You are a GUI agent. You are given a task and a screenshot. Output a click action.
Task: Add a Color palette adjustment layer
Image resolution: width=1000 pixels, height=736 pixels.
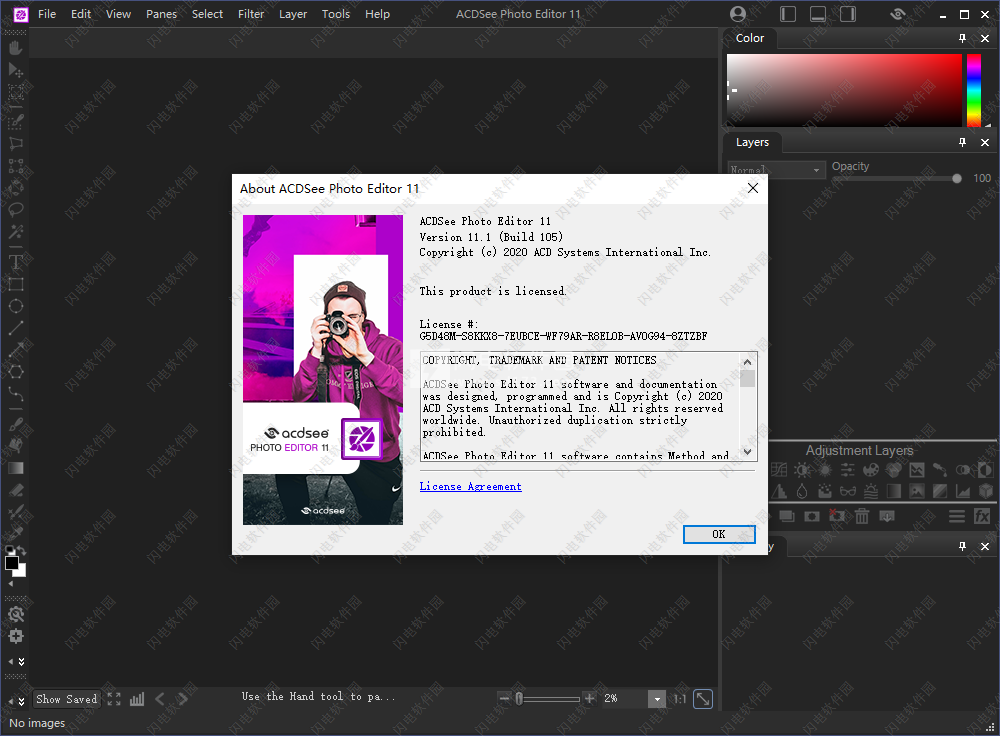tap(871, 471)
